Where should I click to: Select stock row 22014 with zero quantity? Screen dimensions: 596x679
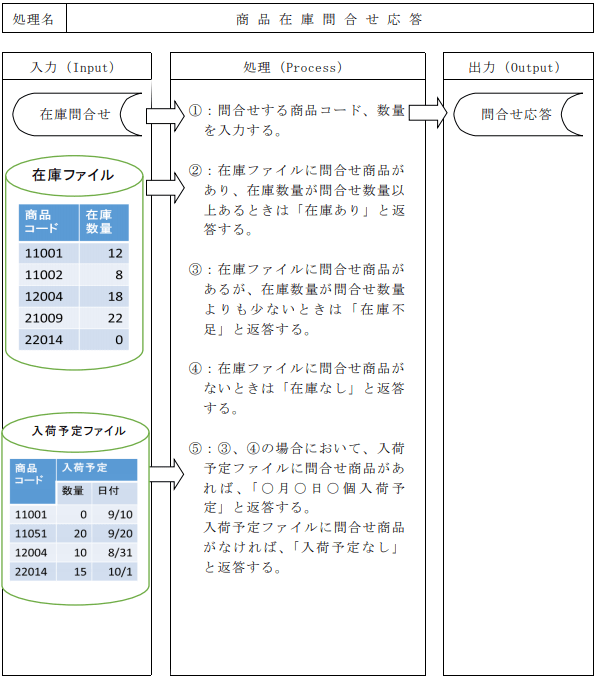74,340
